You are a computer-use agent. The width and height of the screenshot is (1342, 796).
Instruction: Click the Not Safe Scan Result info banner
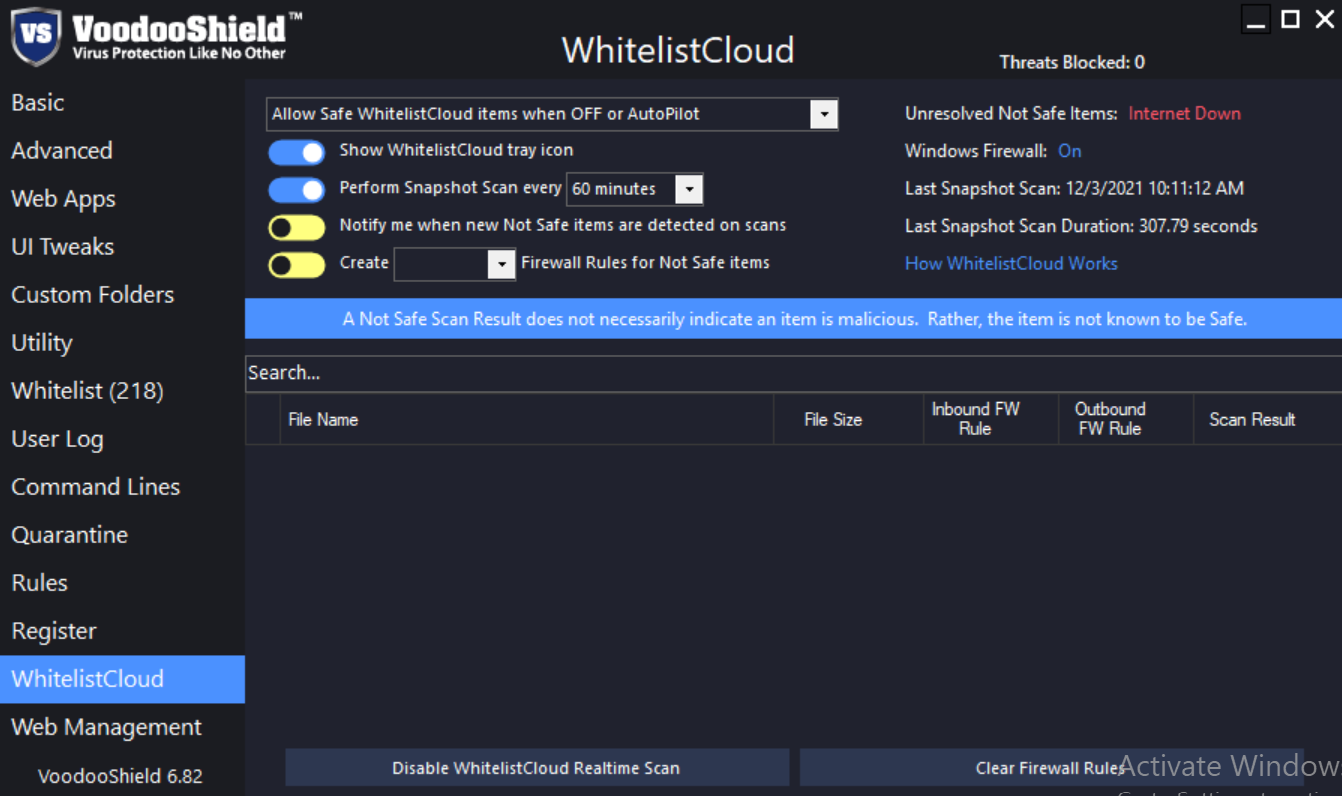coord(793,319)
